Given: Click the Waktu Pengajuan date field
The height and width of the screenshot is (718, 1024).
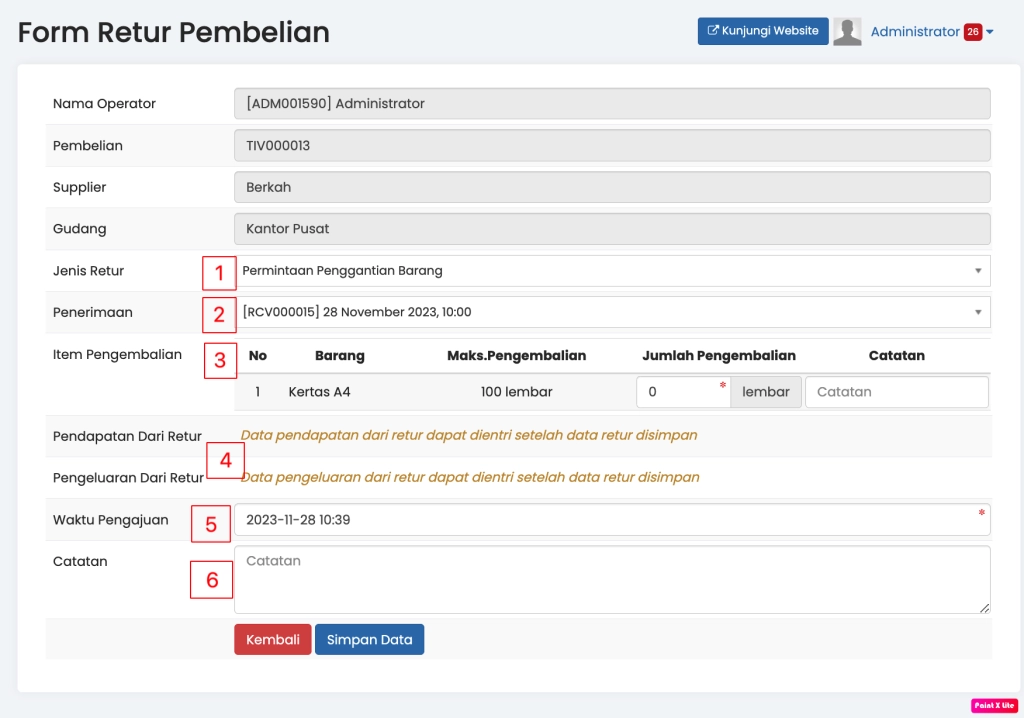Looking at the screenshot, I should (x=612, y=520).
